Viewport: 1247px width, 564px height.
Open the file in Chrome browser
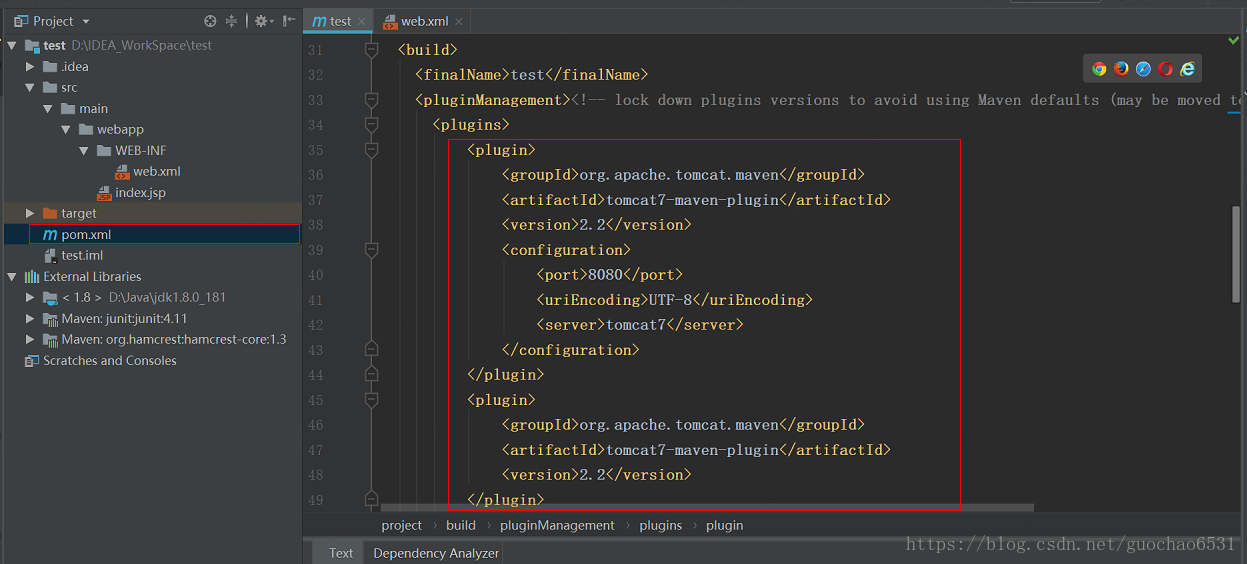[x=1099, y=69]
